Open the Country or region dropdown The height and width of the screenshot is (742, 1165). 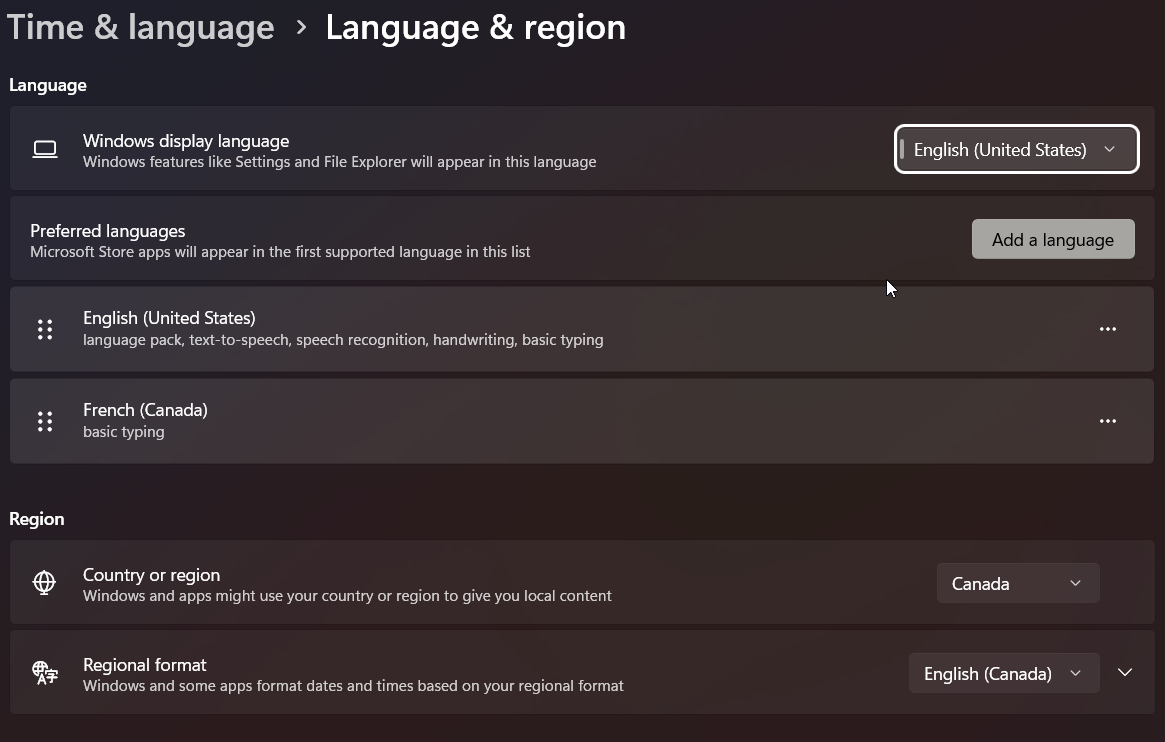click(1016, 582)
